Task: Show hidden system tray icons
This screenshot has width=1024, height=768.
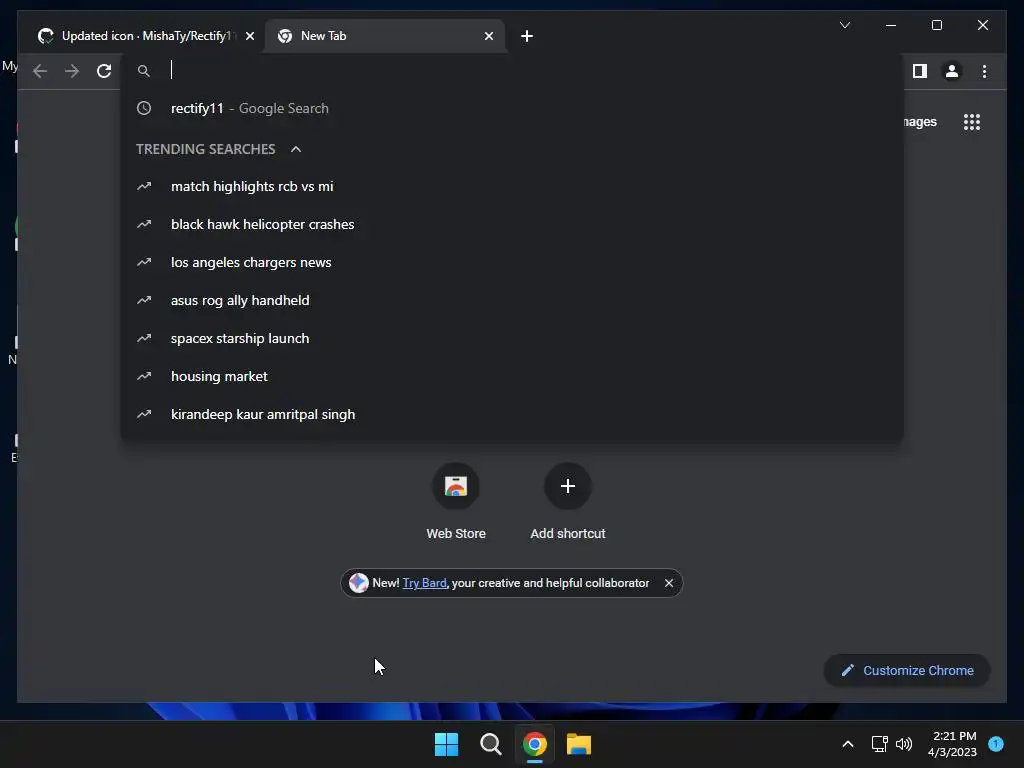Action: (x=848, y=744)
